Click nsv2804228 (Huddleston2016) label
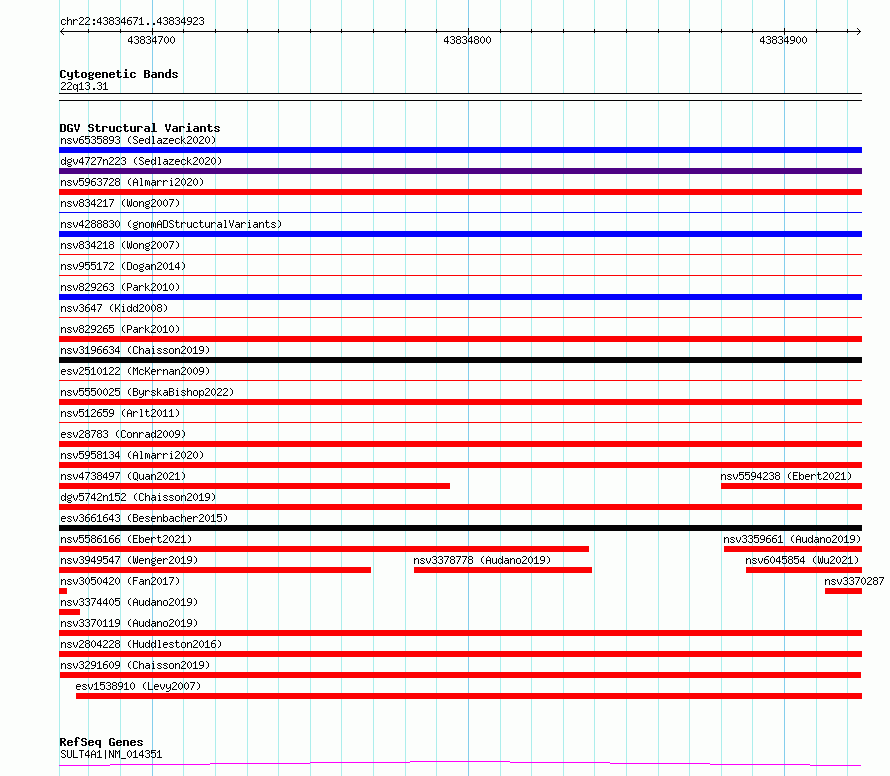Viewport: 890px width, 776px height. coord(141,644)
